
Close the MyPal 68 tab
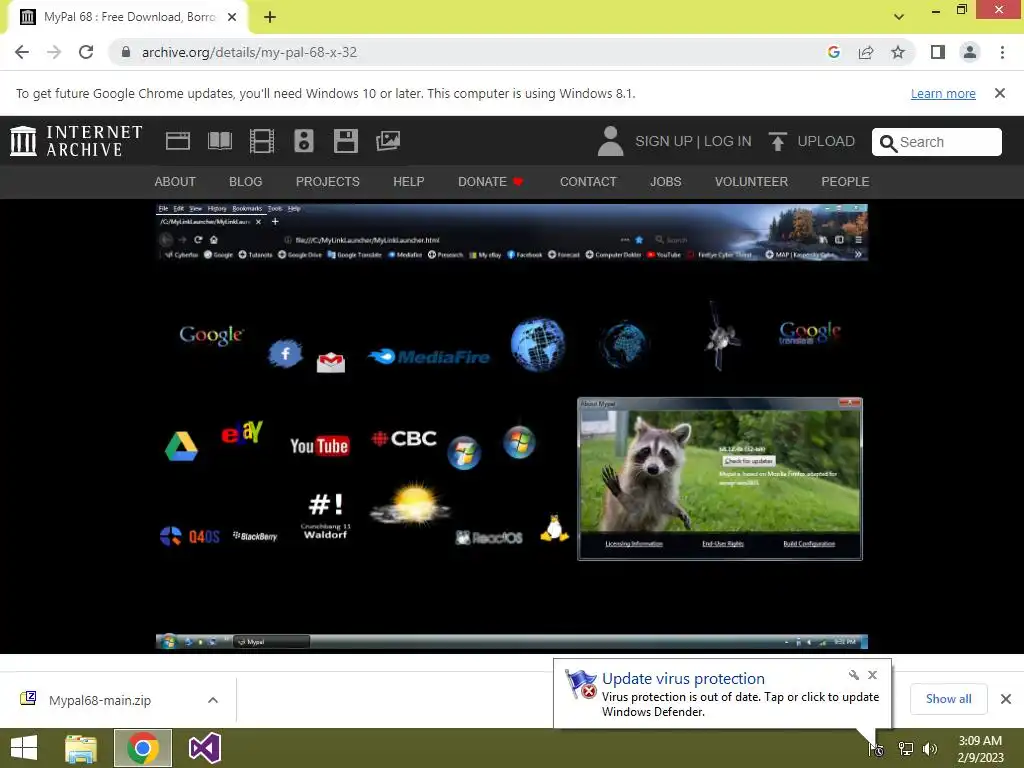coord(232,17)
